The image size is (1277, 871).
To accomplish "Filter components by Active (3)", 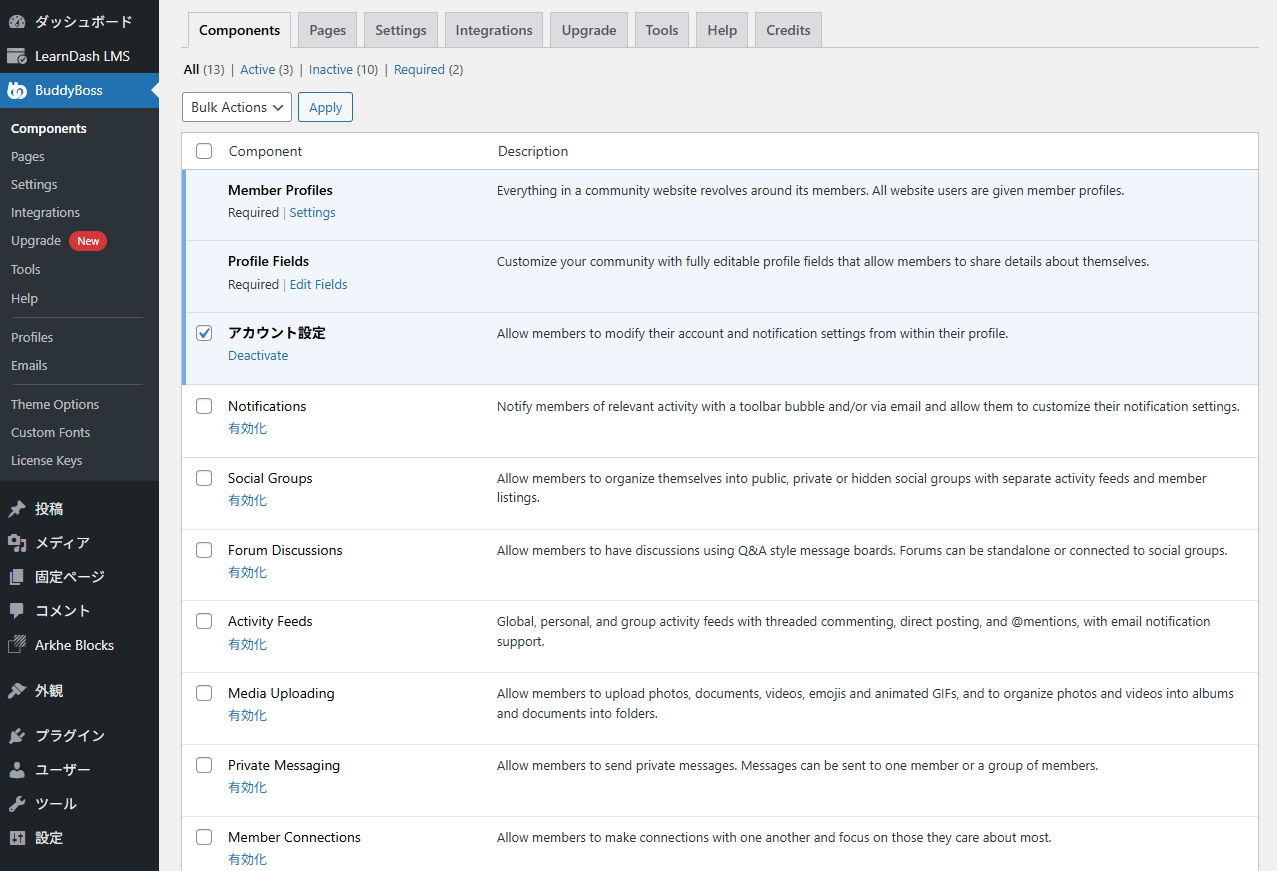I will 266,69.
